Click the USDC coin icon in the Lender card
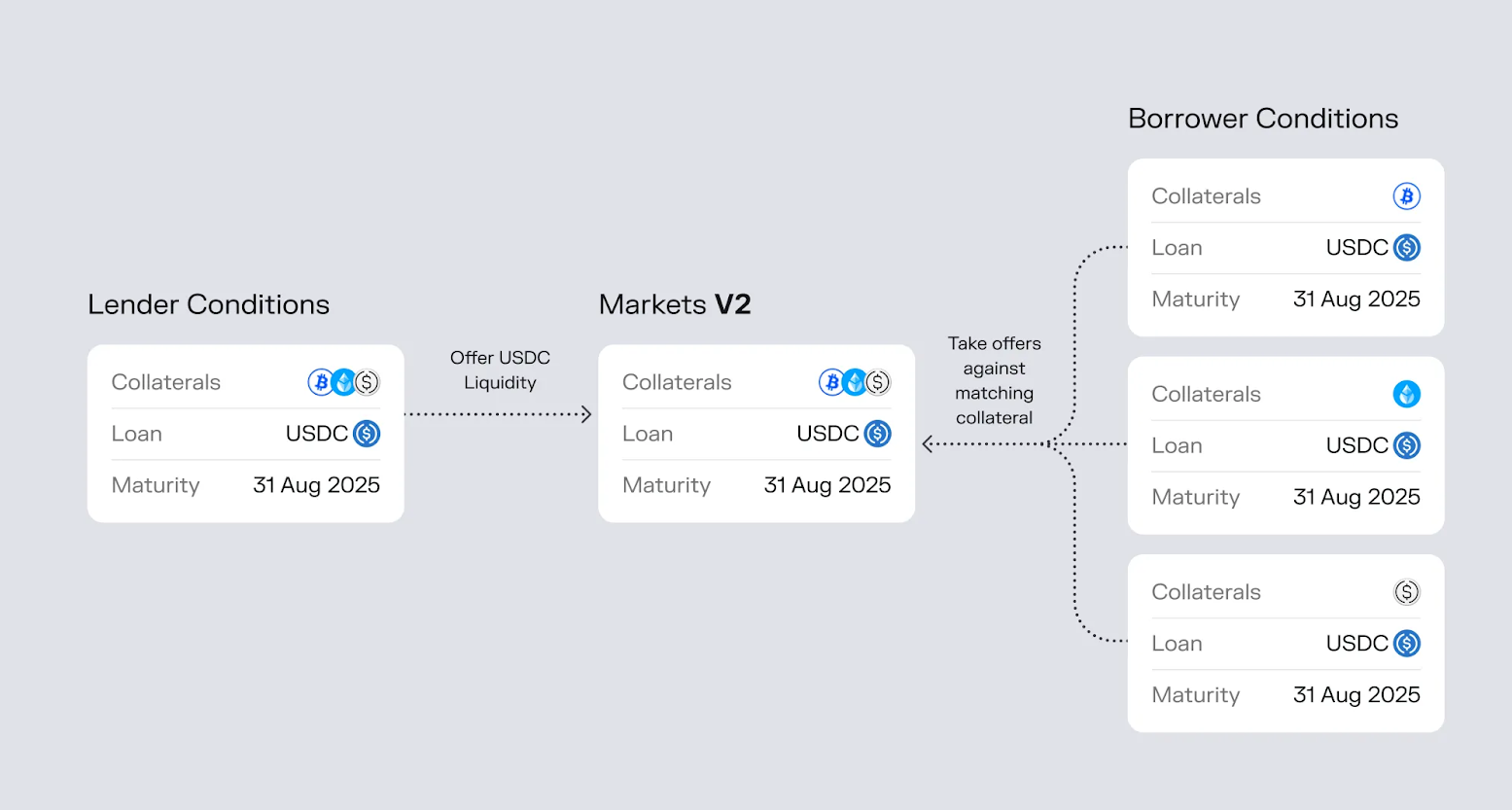Viewport: 1512px width, 810px height. (x=367, y=434)
